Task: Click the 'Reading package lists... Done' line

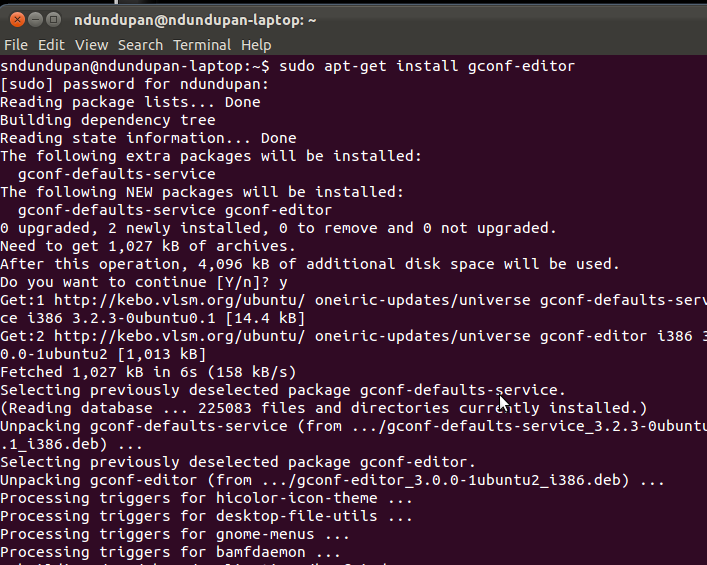Action: coord(130,102)
